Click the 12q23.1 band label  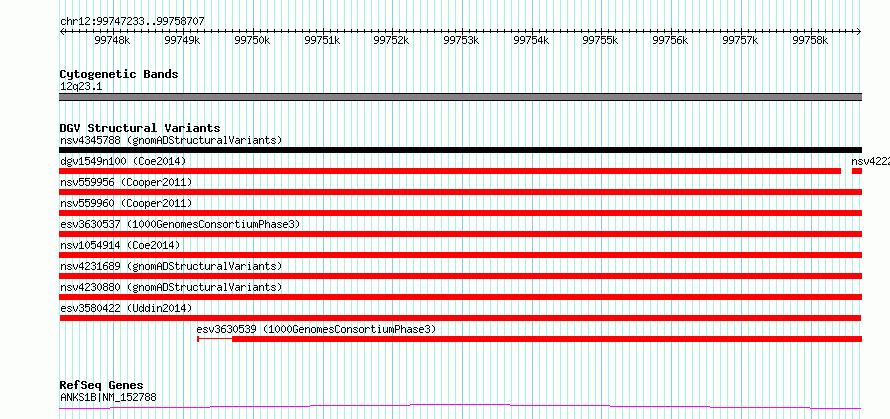81,87
